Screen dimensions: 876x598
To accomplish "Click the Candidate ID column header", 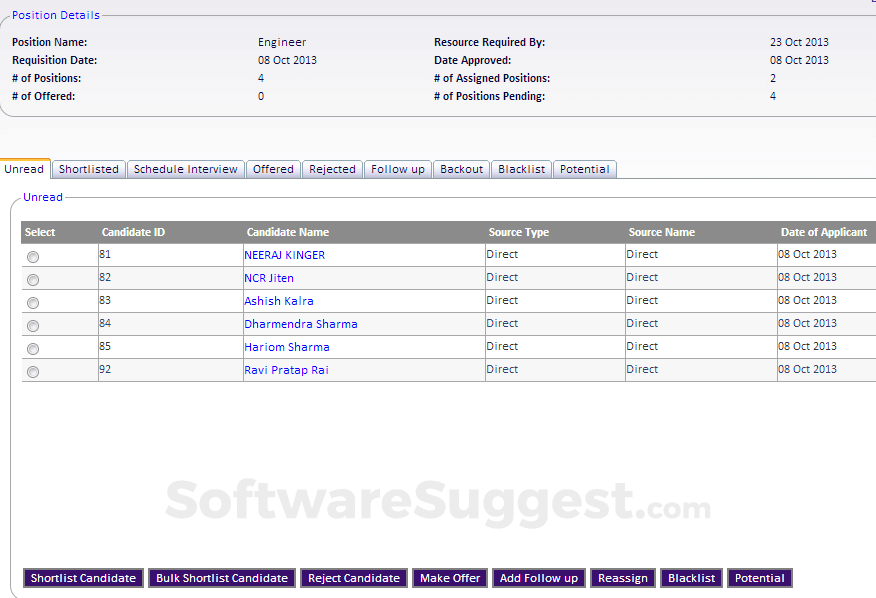I will 133,232.
